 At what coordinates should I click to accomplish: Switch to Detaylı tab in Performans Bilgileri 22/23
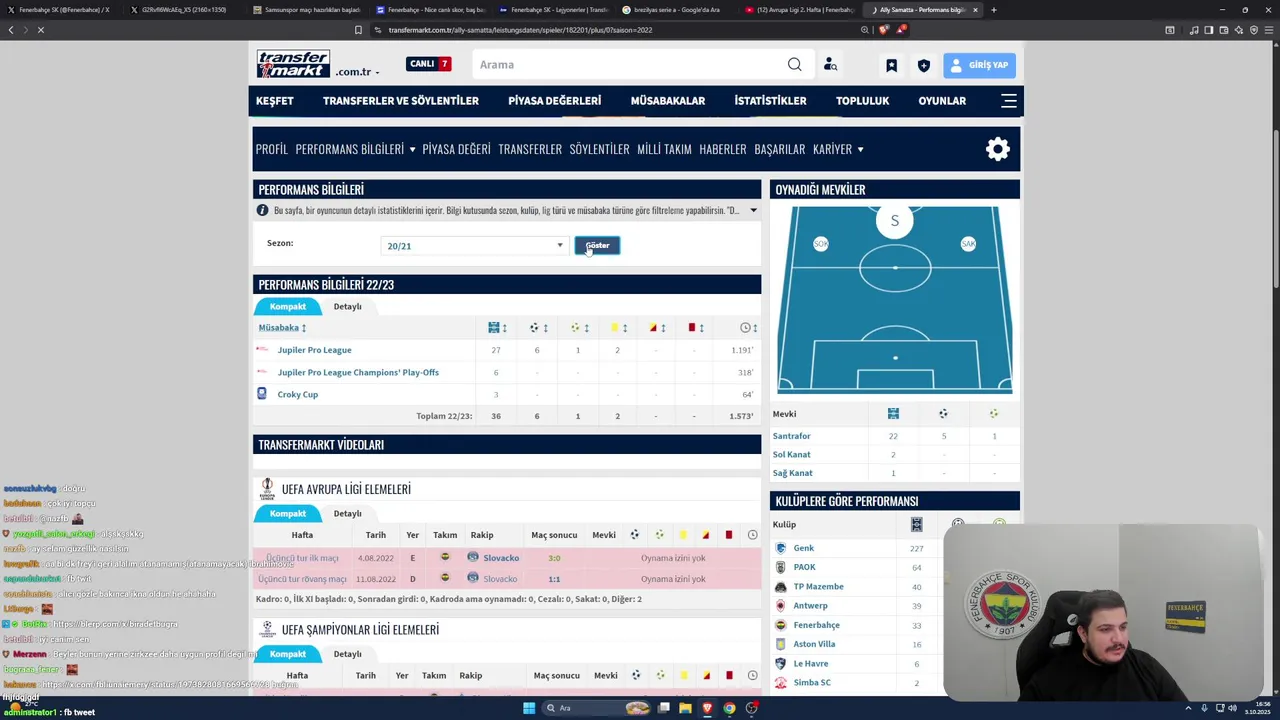(x=347, y=306)
